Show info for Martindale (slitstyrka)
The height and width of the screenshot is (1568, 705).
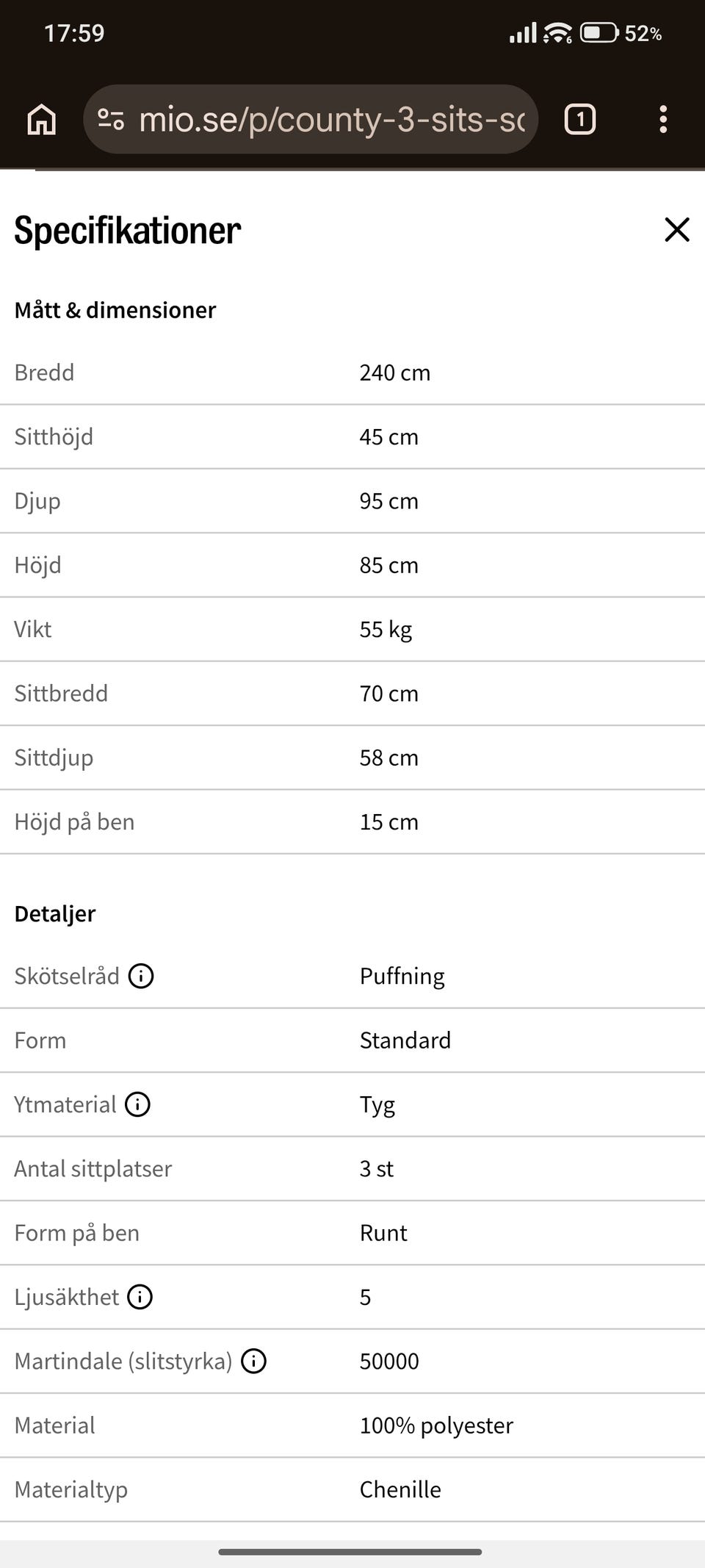pyautogui.click(x=254, y=1362)
